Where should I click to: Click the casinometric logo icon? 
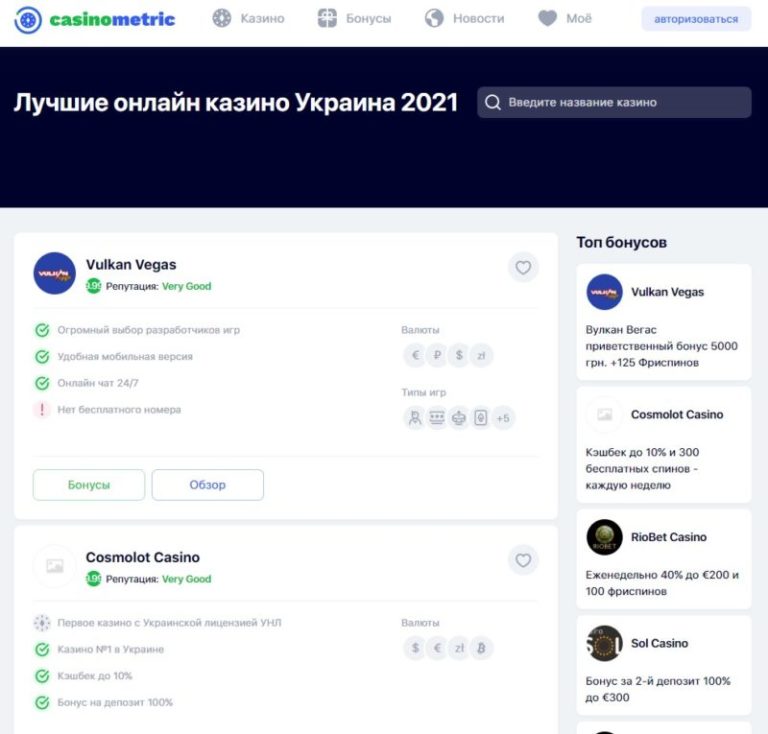28,20
